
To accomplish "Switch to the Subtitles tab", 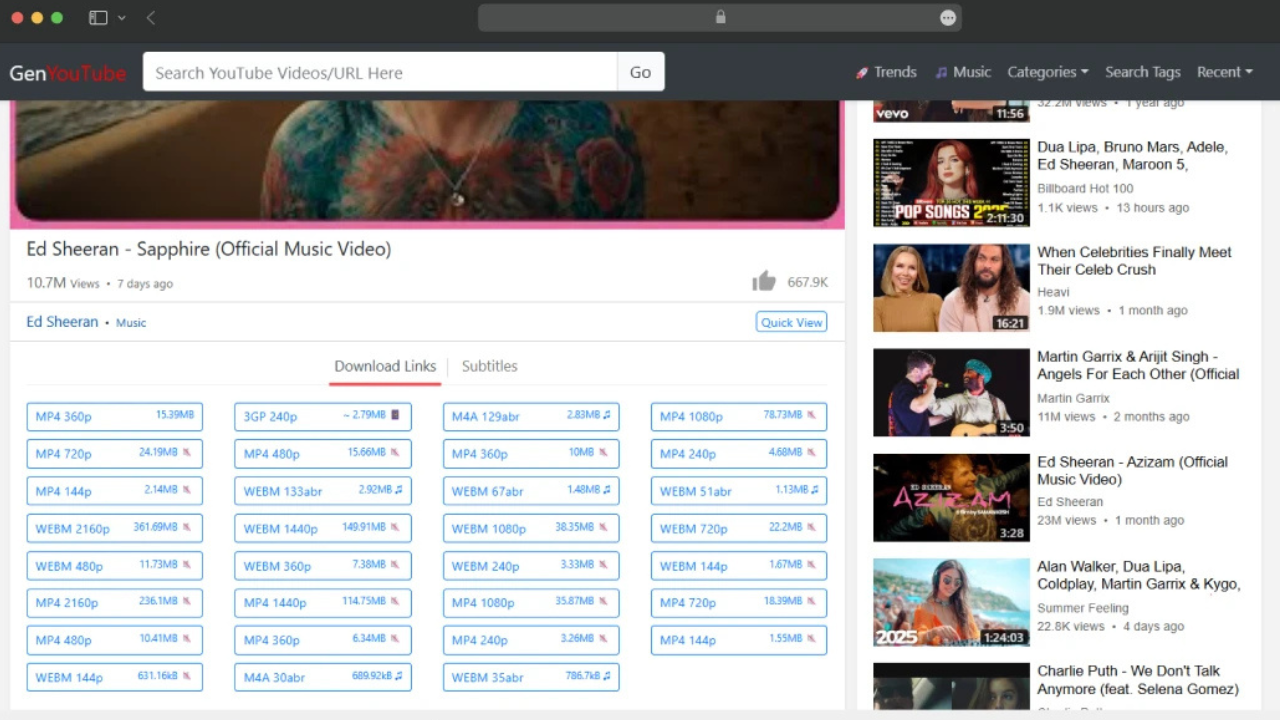I will (489, 366).
